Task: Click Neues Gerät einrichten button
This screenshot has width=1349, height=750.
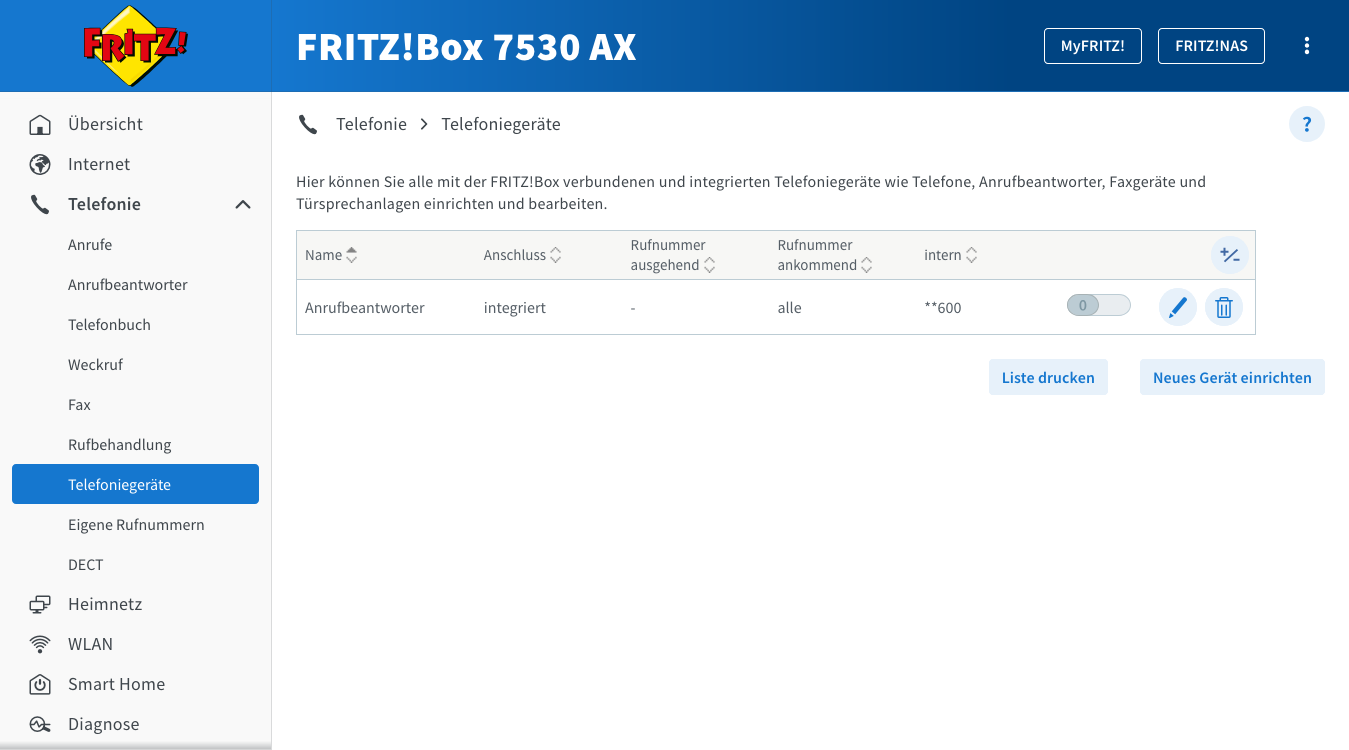Action: tap(1232, 377)
